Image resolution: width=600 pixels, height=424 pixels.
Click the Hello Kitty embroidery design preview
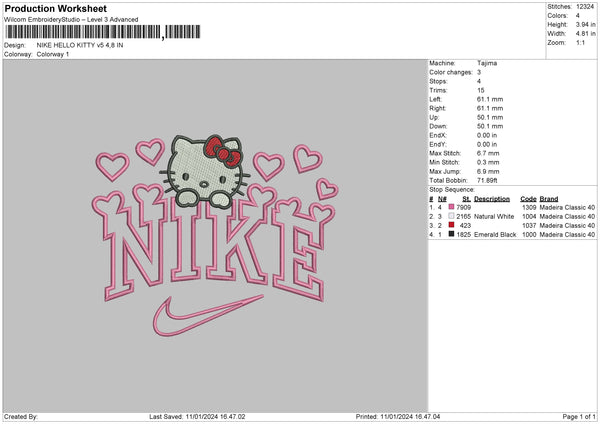click(215, 235)
